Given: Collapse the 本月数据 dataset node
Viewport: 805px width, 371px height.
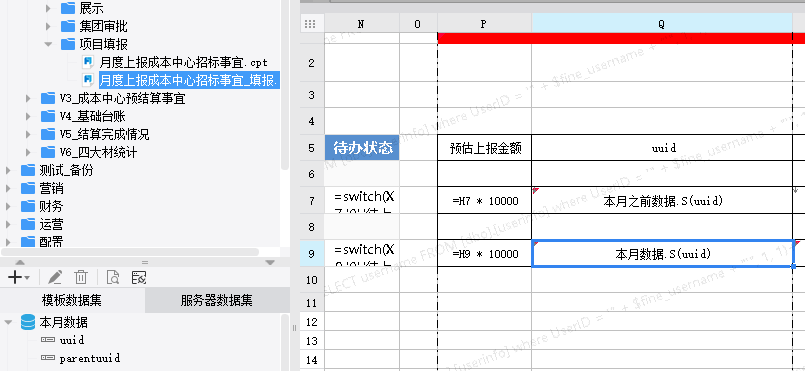Looking at the screenshot, I should click(x=8, y=322).
